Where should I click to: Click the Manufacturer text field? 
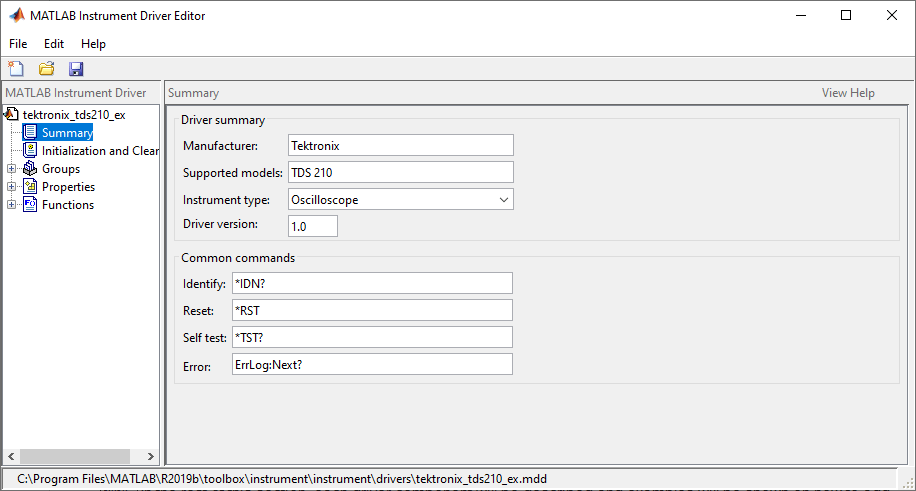point(400,146)
